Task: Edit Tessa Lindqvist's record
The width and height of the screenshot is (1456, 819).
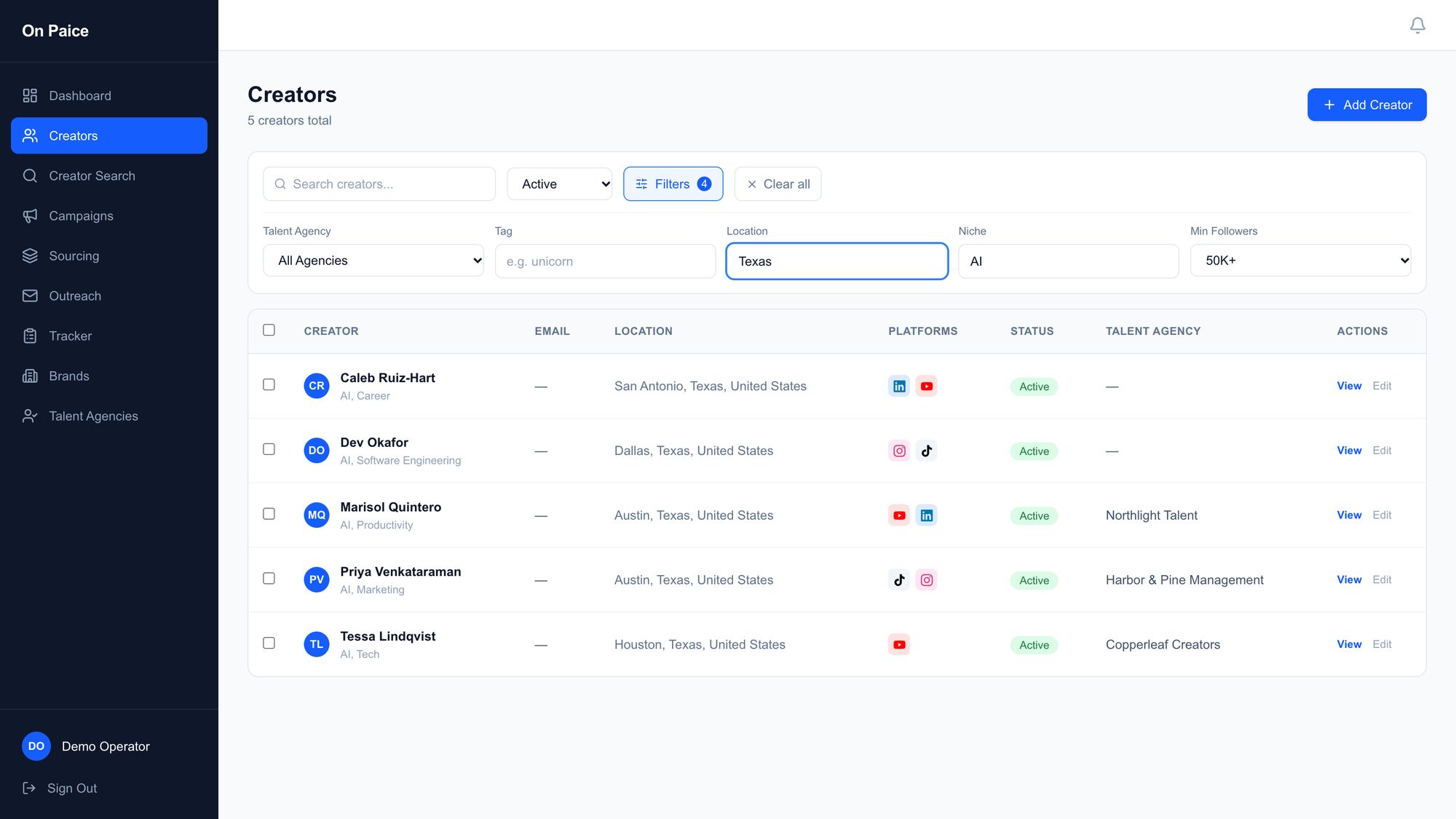Action: pos(1382,644)
